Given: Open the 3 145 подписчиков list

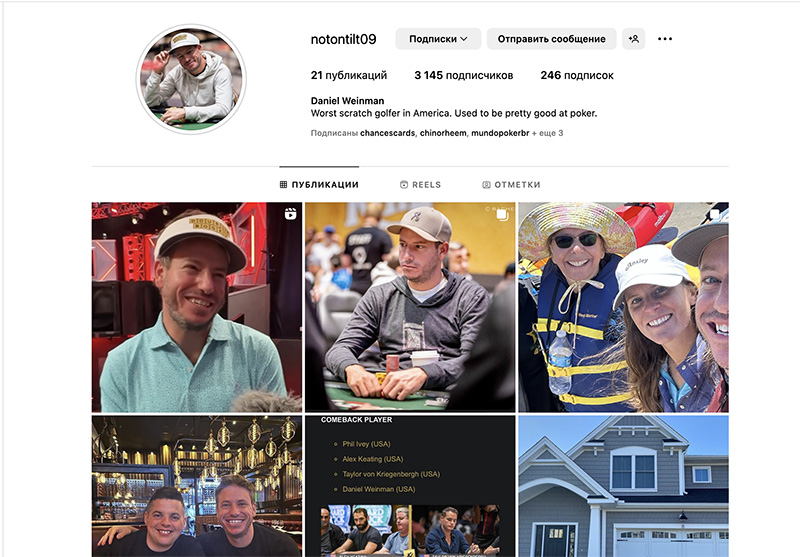Looking at the screenshot, I should click(x=464, y=75).
